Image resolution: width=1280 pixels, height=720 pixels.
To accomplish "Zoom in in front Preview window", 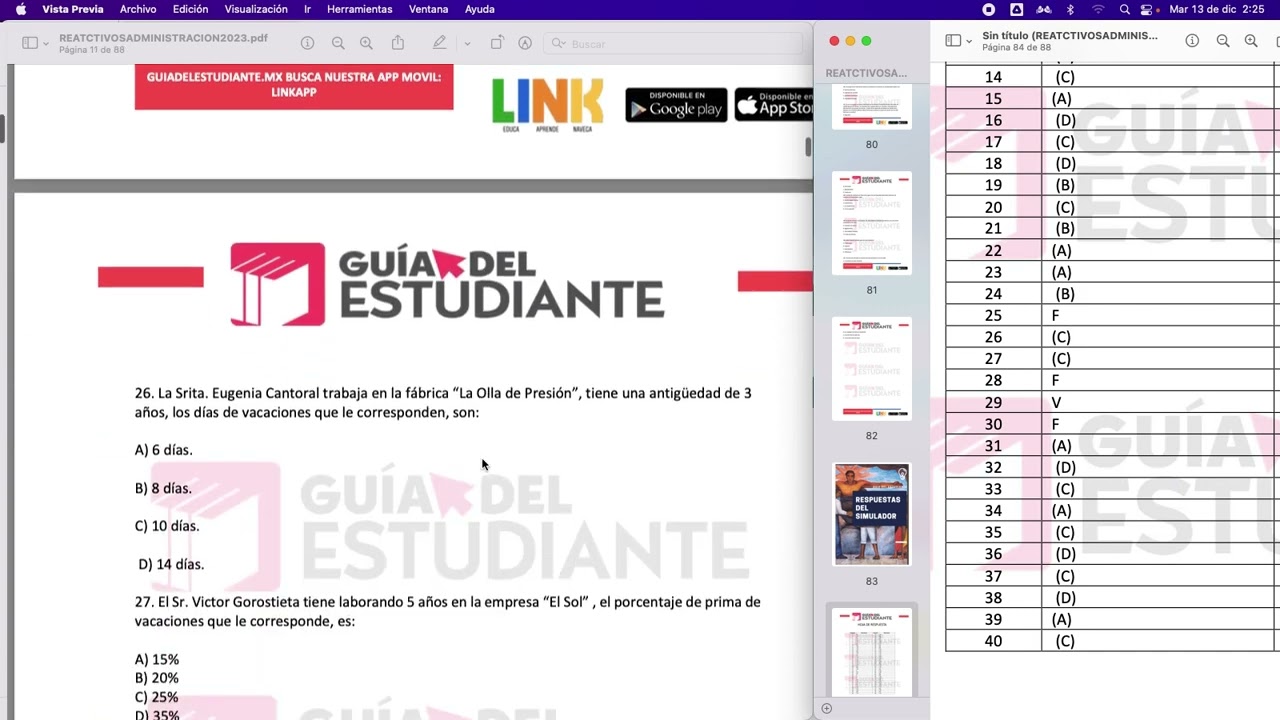I will click(1251, 41).
